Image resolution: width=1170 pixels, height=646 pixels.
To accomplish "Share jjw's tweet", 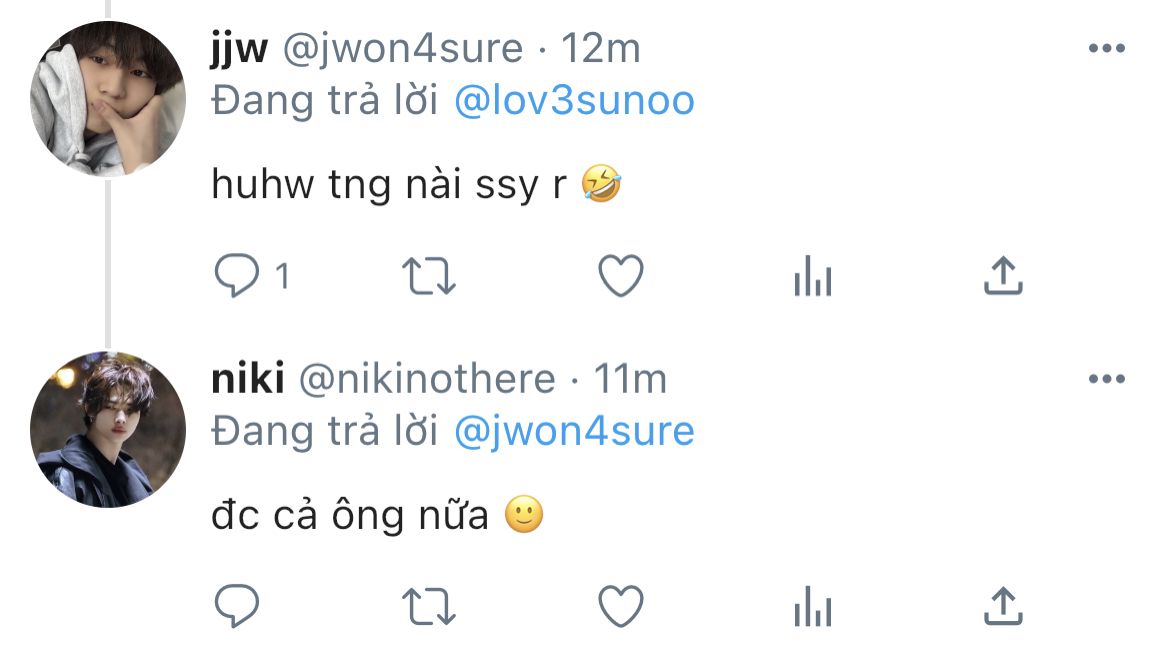I will [1003, 276].
